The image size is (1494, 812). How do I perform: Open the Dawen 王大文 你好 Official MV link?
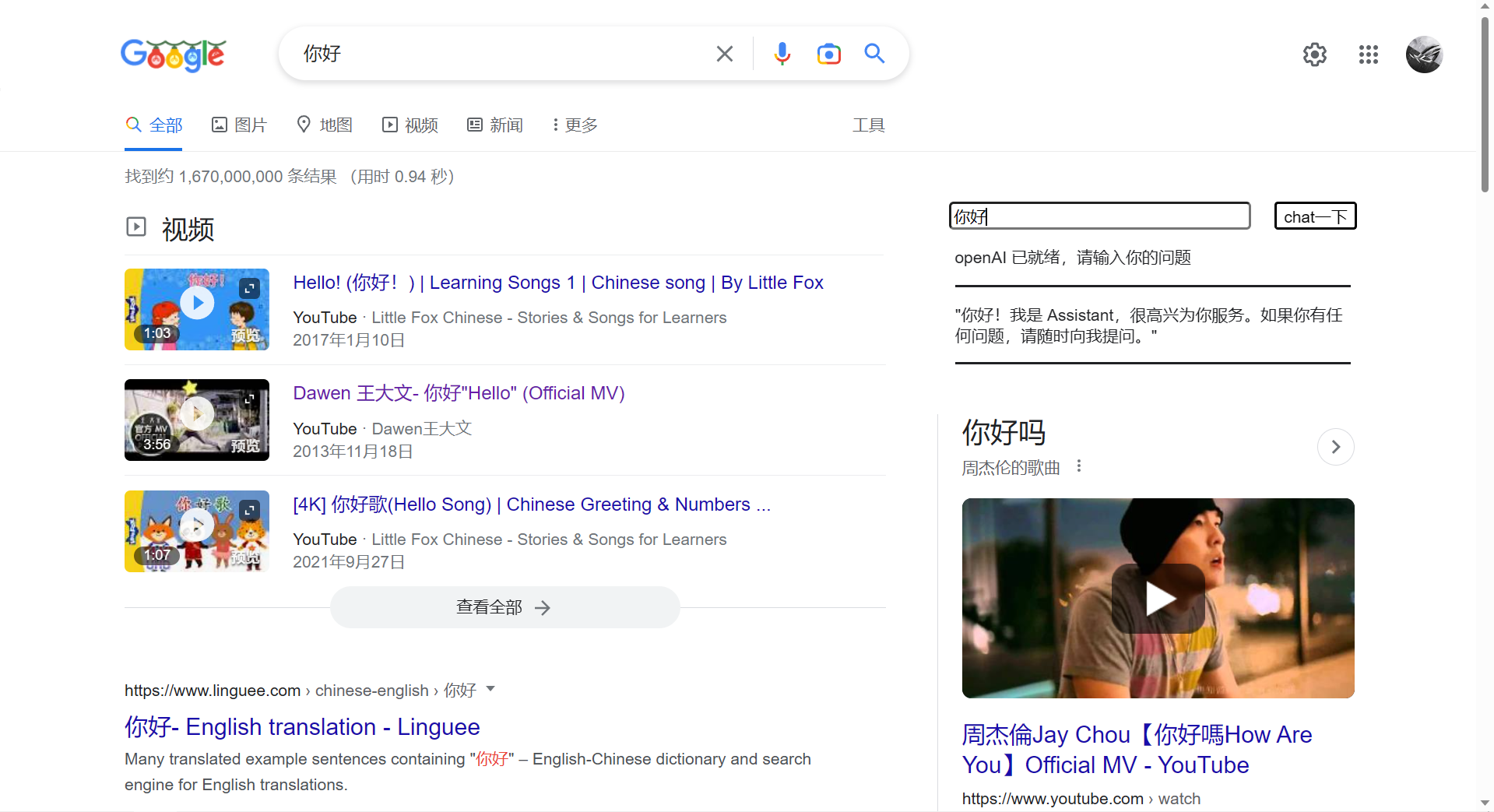(x=459, y=393)
